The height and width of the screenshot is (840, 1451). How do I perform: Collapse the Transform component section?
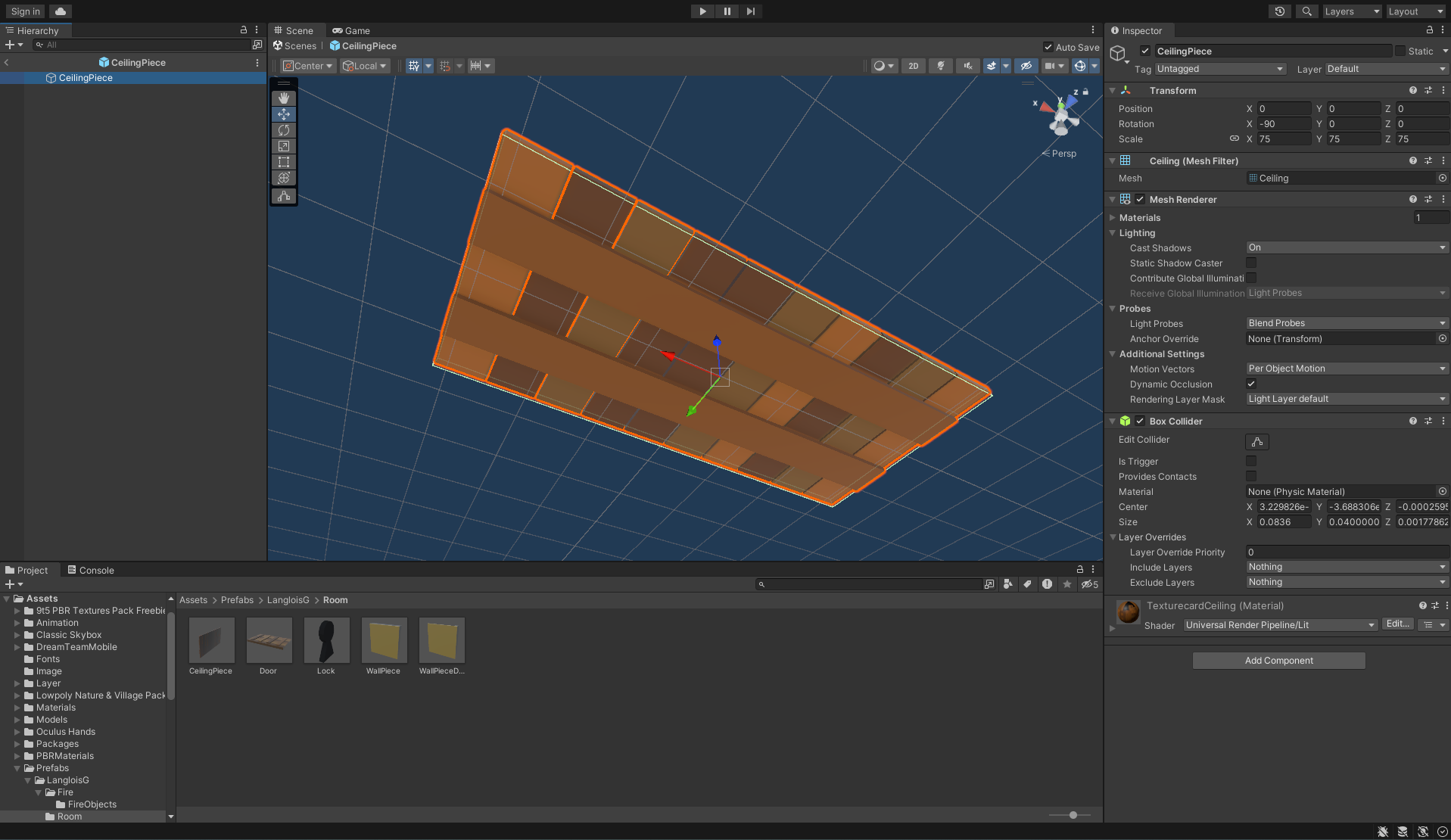pos(1112,90)
